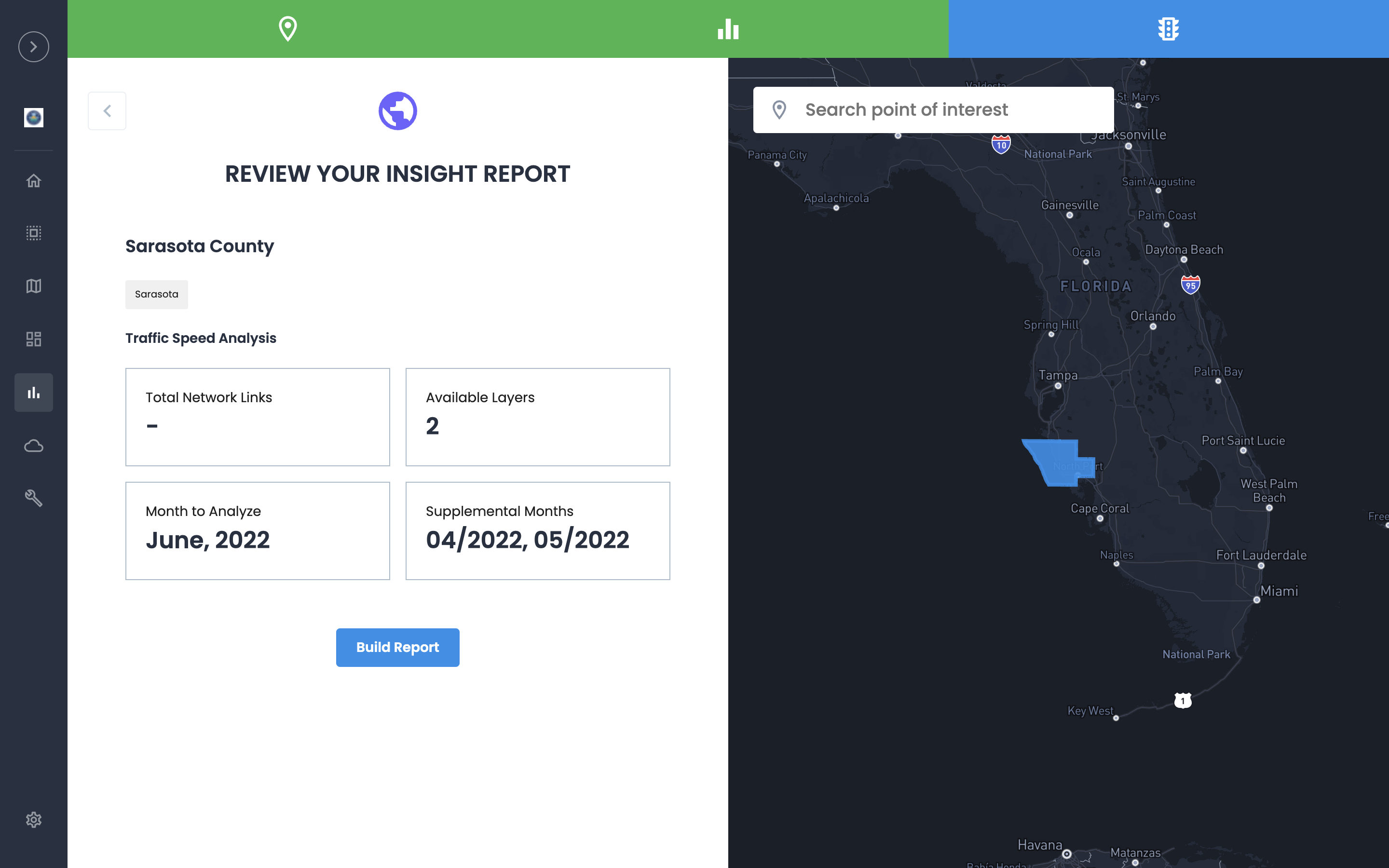Expand the sidebar with the arrow button
Viewport: 1389px width, 868px height.
(33, 46)
